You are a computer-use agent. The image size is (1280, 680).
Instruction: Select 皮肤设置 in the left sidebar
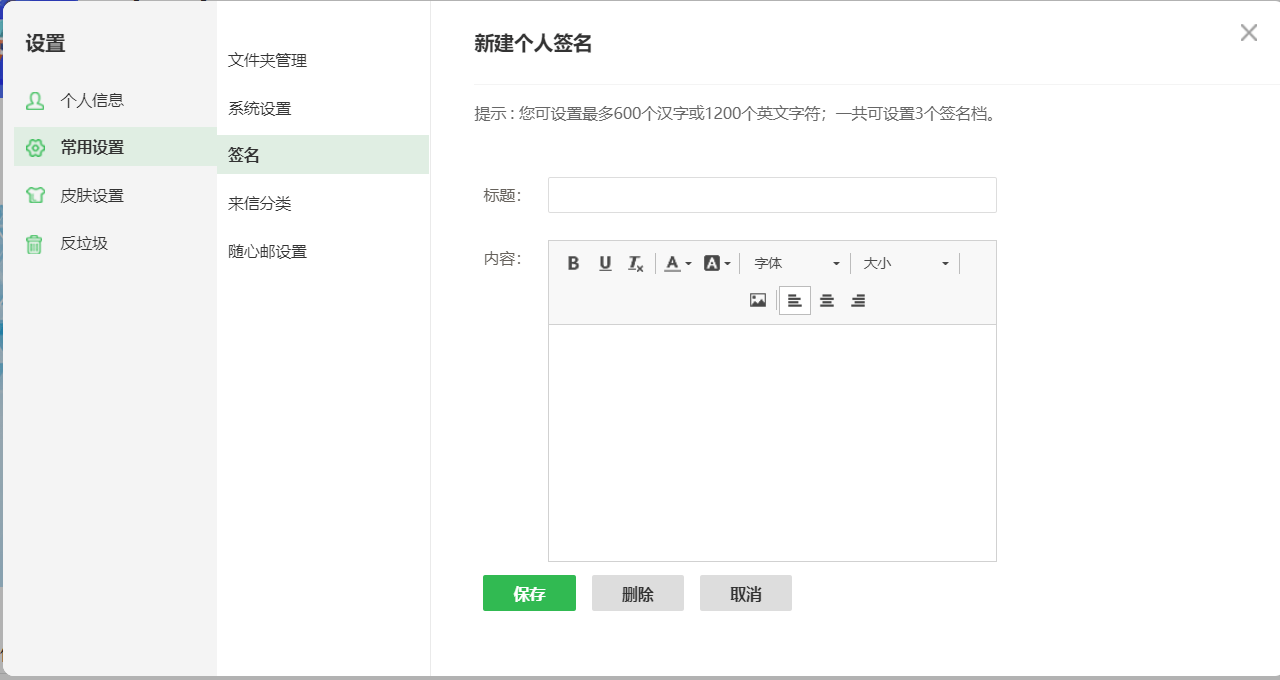[x=92, y=195]
